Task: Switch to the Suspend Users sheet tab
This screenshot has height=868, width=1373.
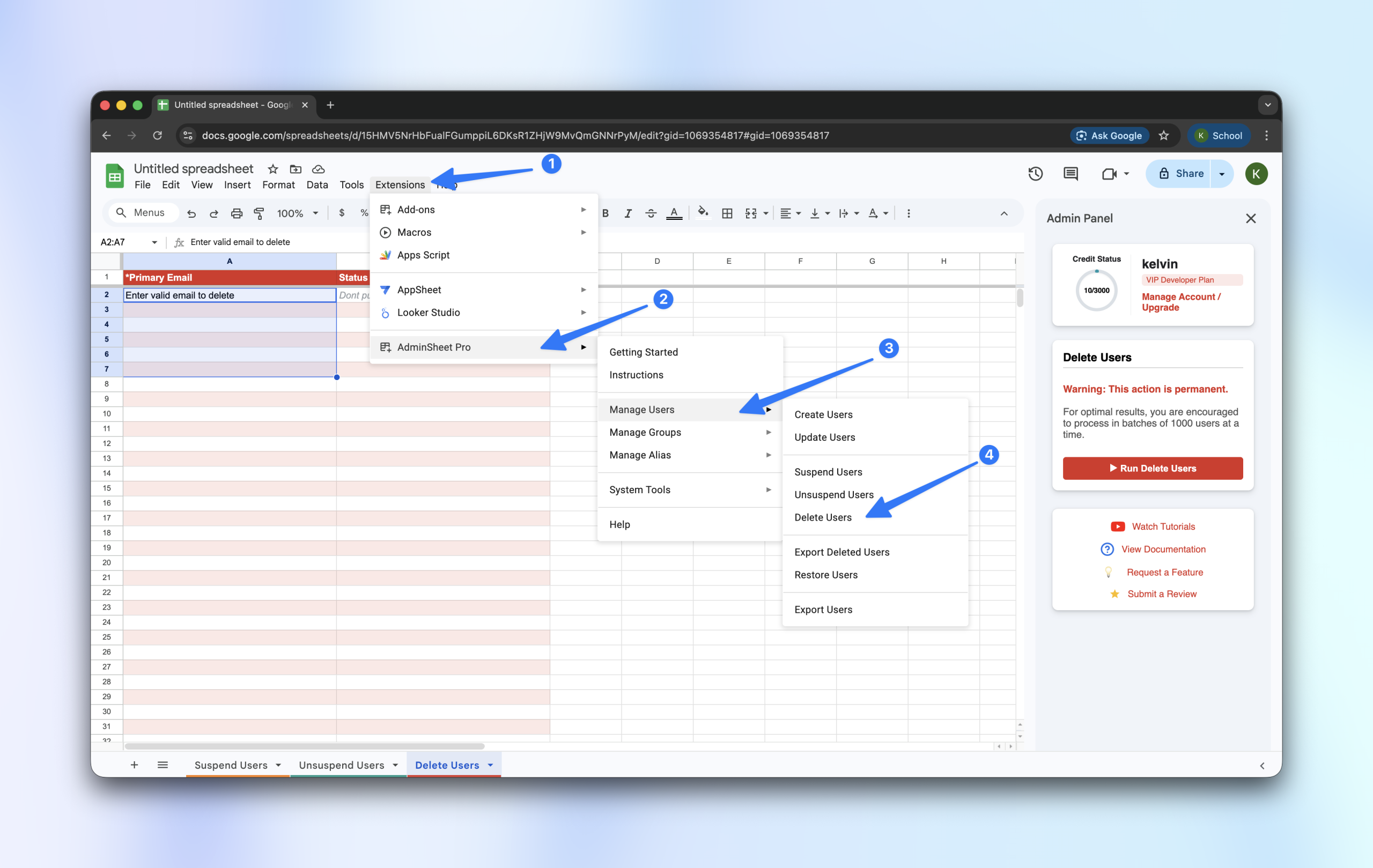Action: tap(231, 765)
